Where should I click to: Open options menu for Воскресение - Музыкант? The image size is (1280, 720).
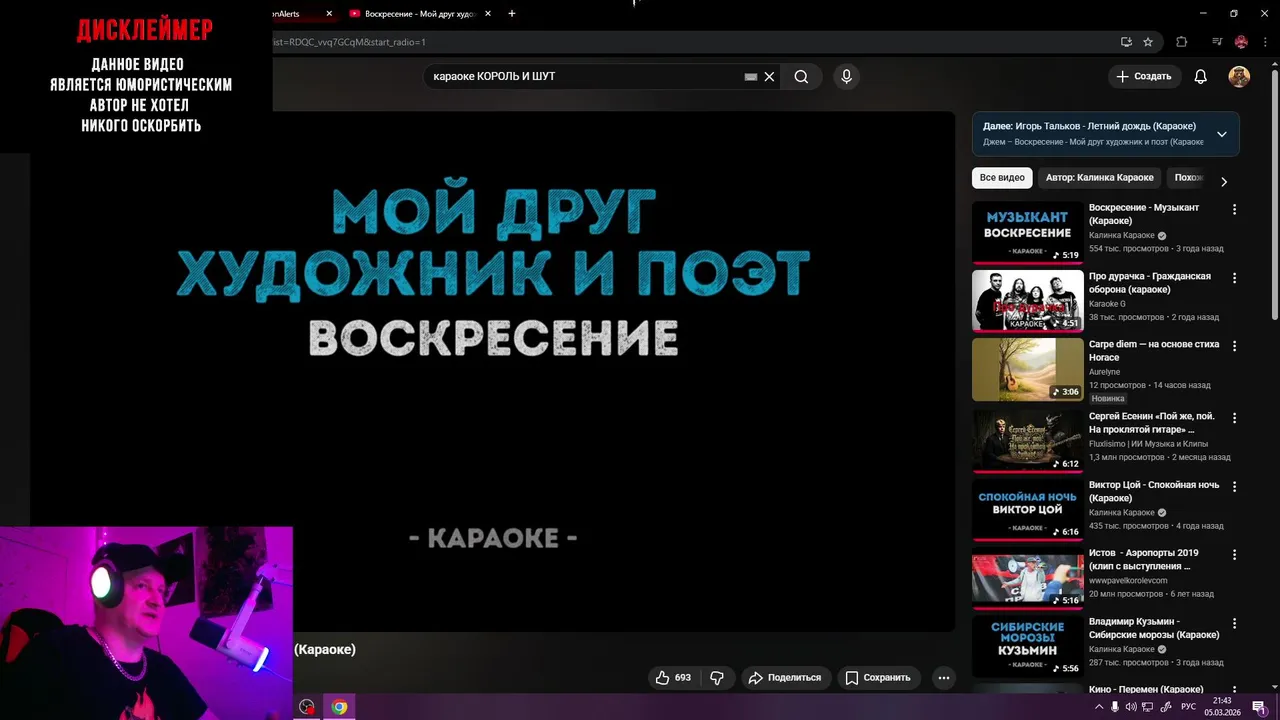[x=1234, y=210]
